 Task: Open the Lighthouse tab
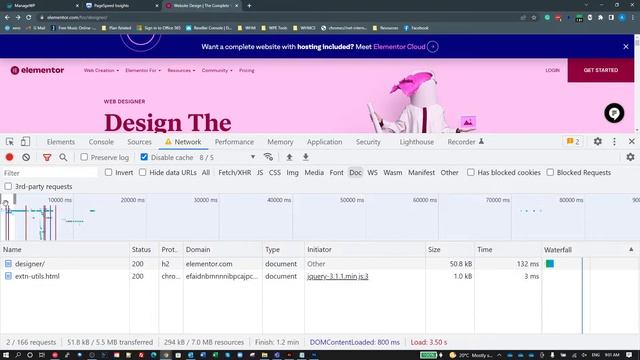pos(417,142)
